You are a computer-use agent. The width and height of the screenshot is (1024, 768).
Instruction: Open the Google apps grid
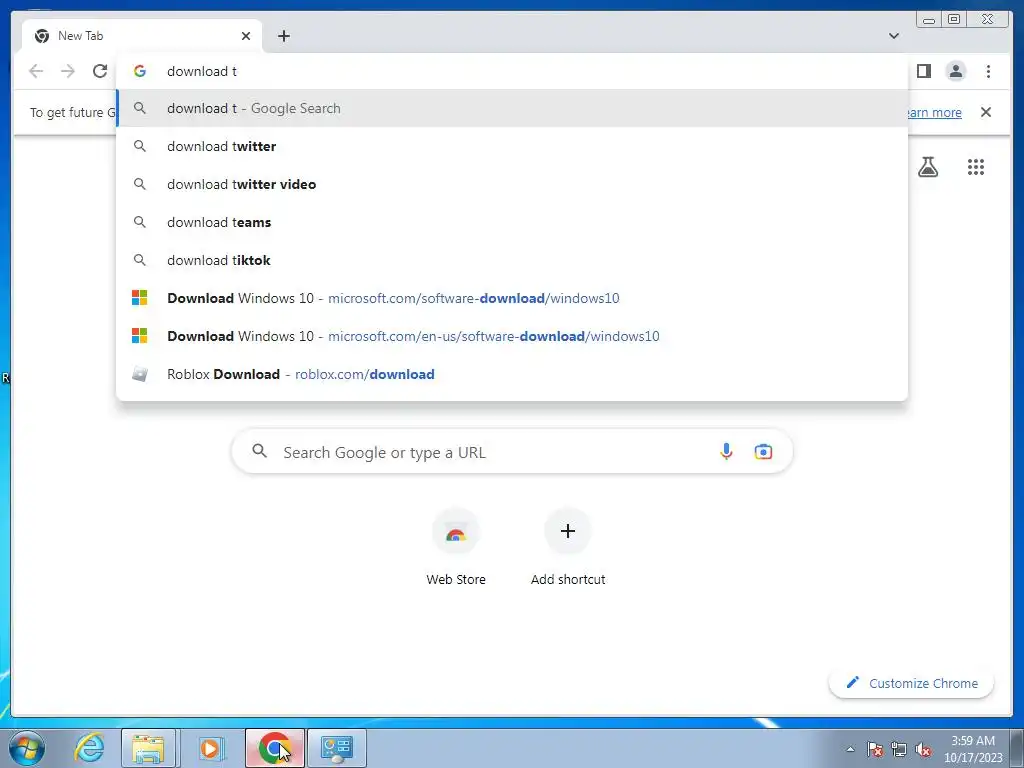pyautogui.click(x=976, y=167)
